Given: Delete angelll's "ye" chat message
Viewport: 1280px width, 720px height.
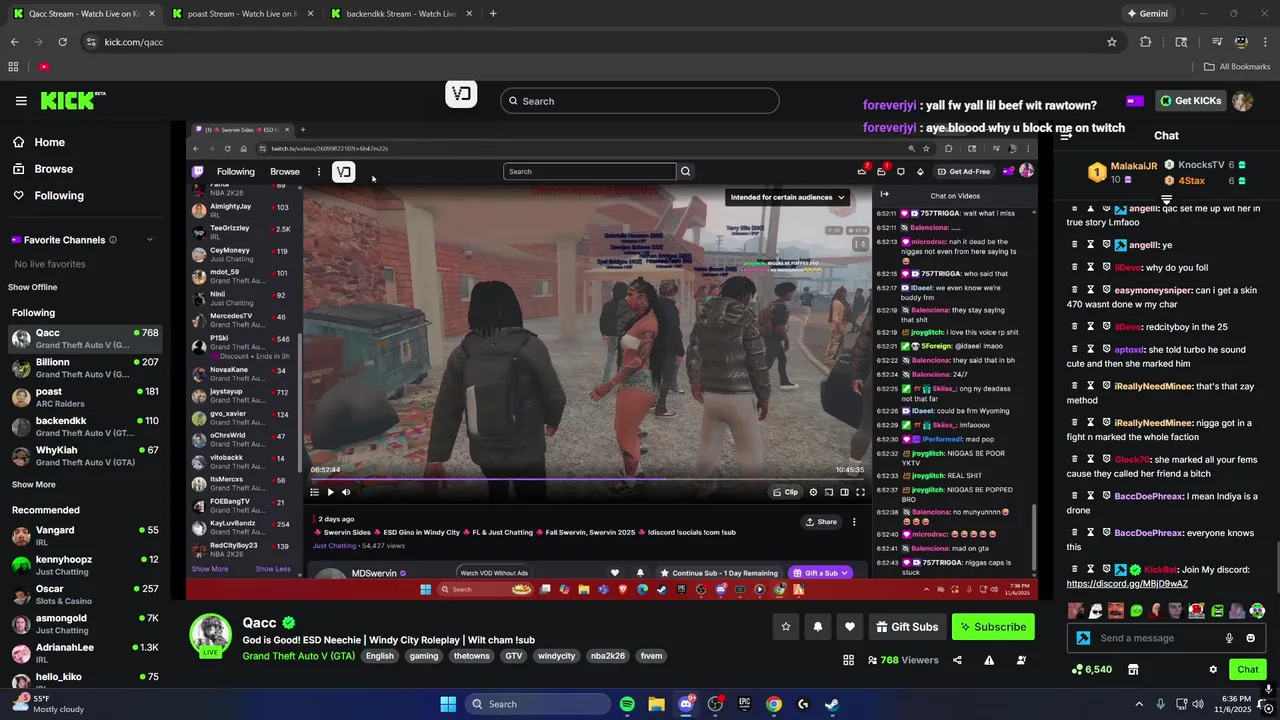Looking at the screenshot, I should [x=1075, y=244].
